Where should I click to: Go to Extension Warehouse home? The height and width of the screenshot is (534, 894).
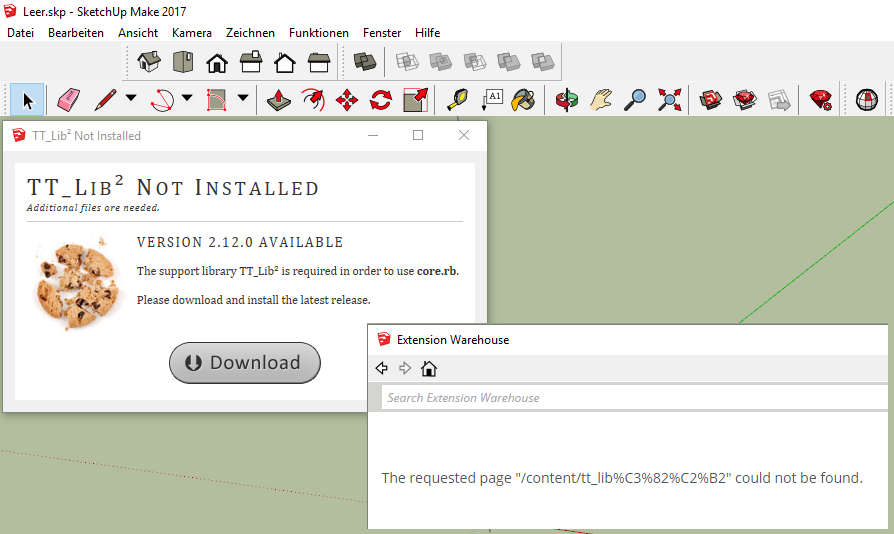pos(429,369)
